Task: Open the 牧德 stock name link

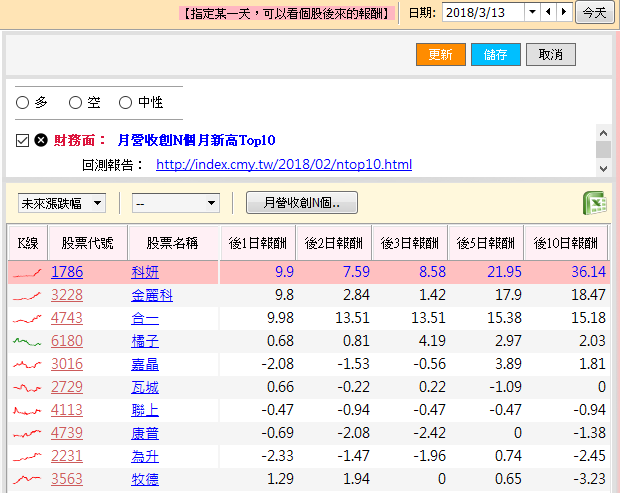Action: pyautogui.click(x=145, y=479)
